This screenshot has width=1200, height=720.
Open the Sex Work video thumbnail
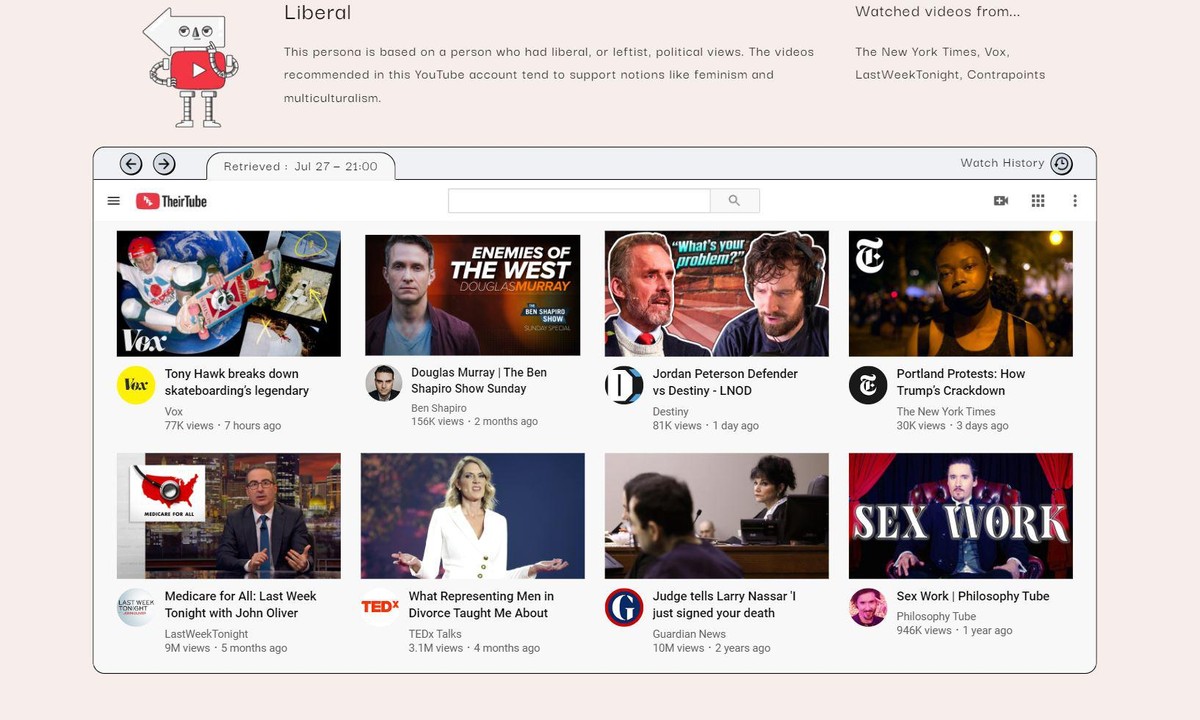[x=961, y=516]
